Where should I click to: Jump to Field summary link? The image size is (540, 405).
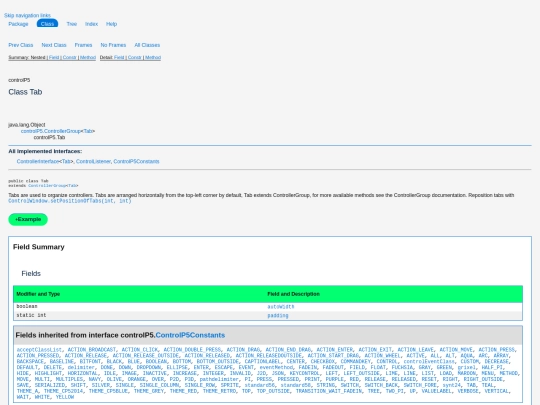tap(54, 58)
